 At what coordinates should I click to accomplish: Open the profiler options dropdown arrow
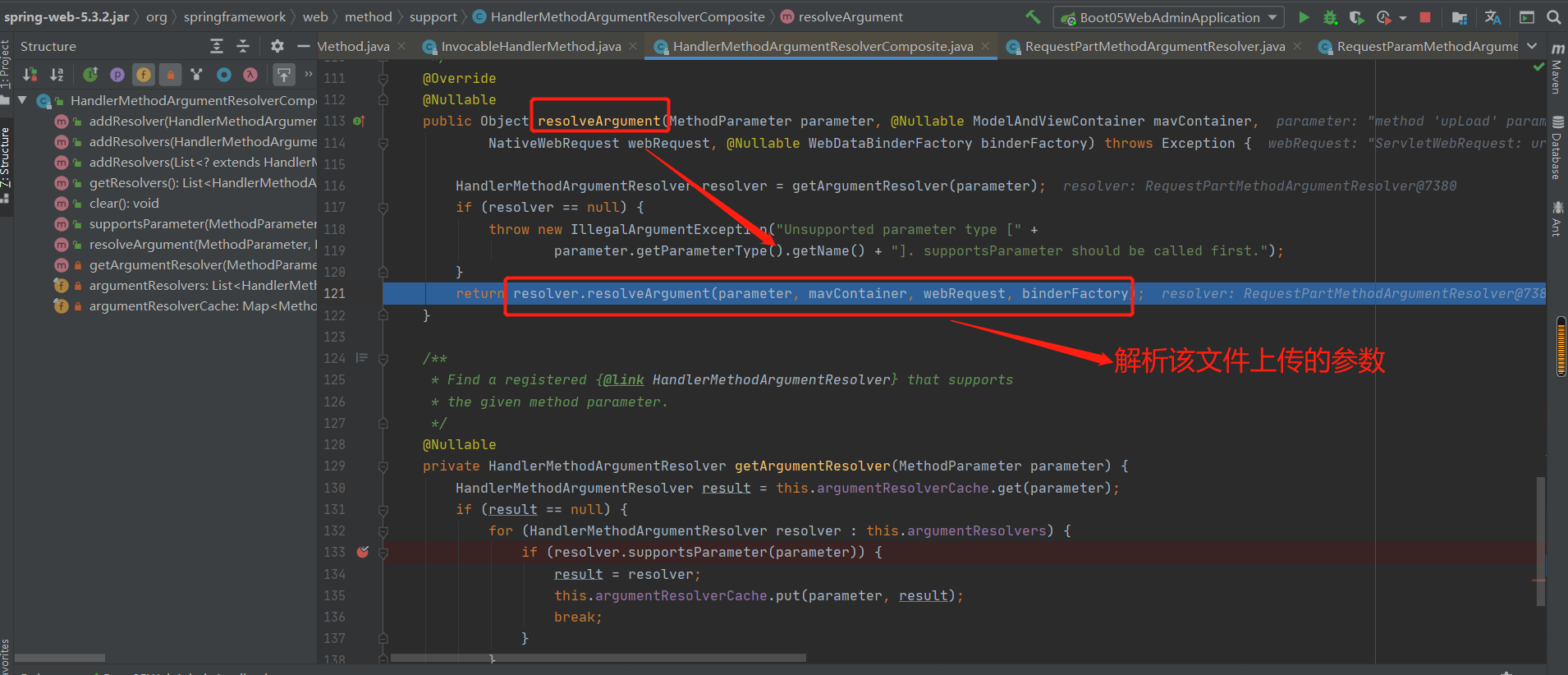[x=1403, y=18]
